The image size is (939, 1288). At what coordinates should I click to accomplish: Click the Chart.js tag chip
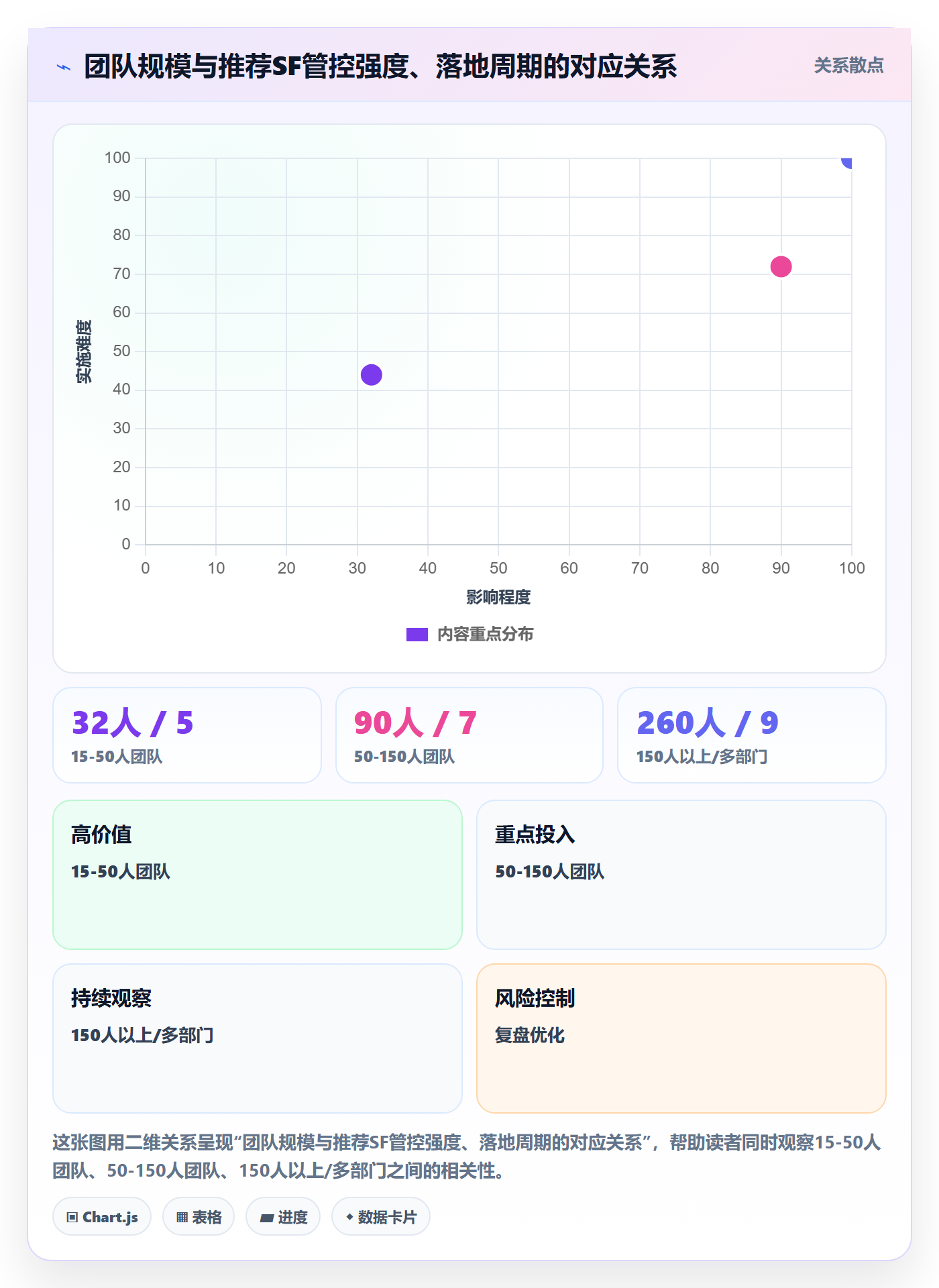[102, 1217]
